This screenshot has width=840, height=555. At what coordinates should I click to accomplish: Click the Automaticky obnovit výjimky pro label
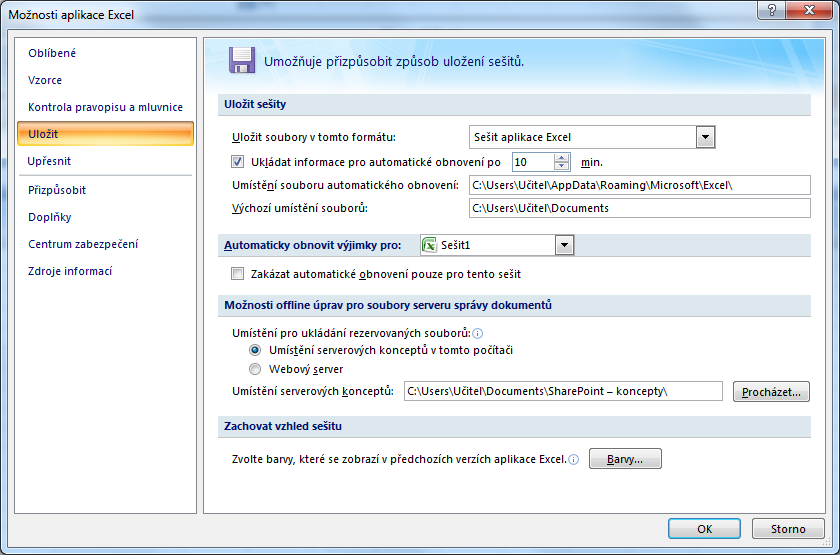[x=312, y=245]
